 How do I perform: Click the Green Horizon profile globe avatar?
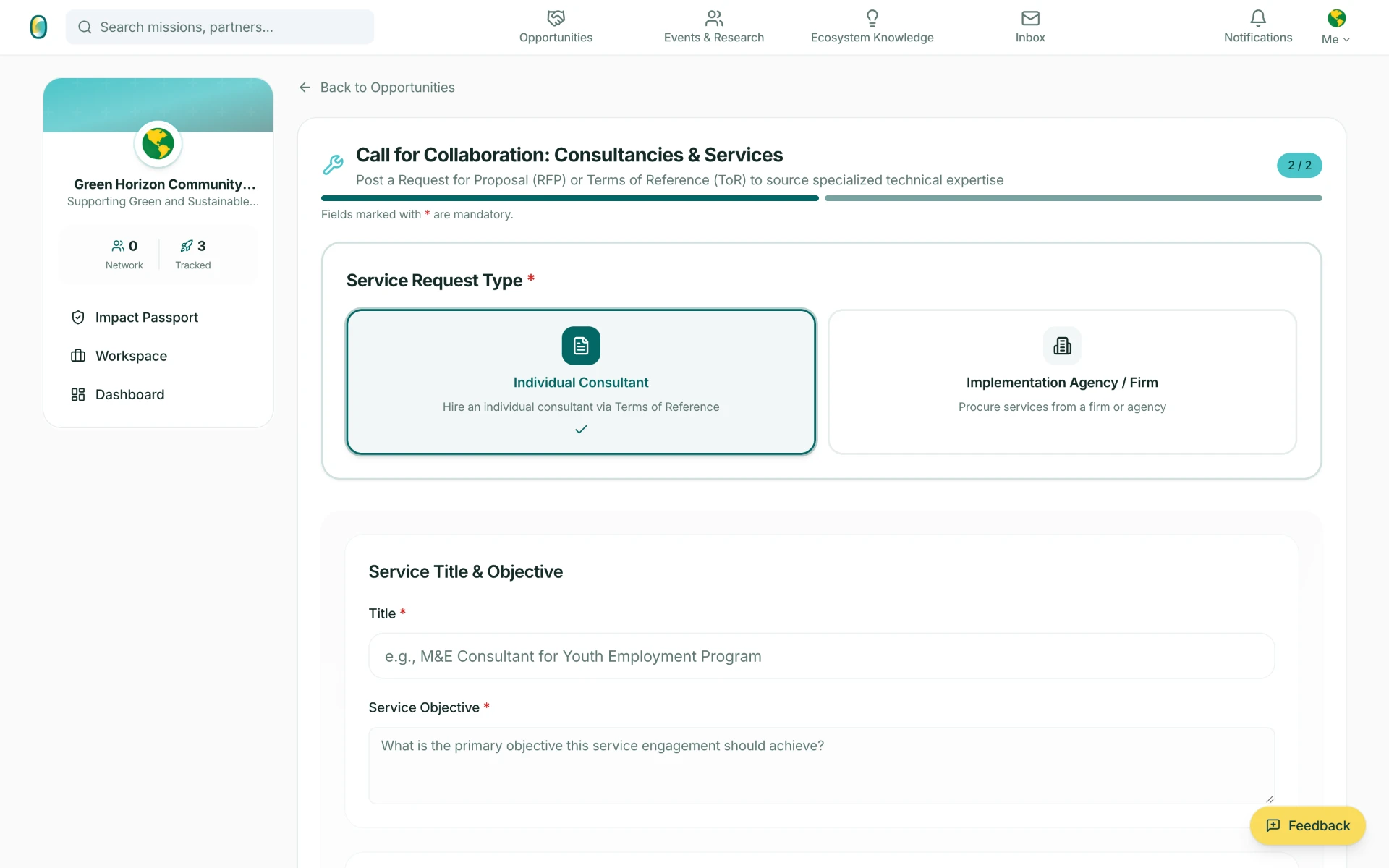coord(158,144)
